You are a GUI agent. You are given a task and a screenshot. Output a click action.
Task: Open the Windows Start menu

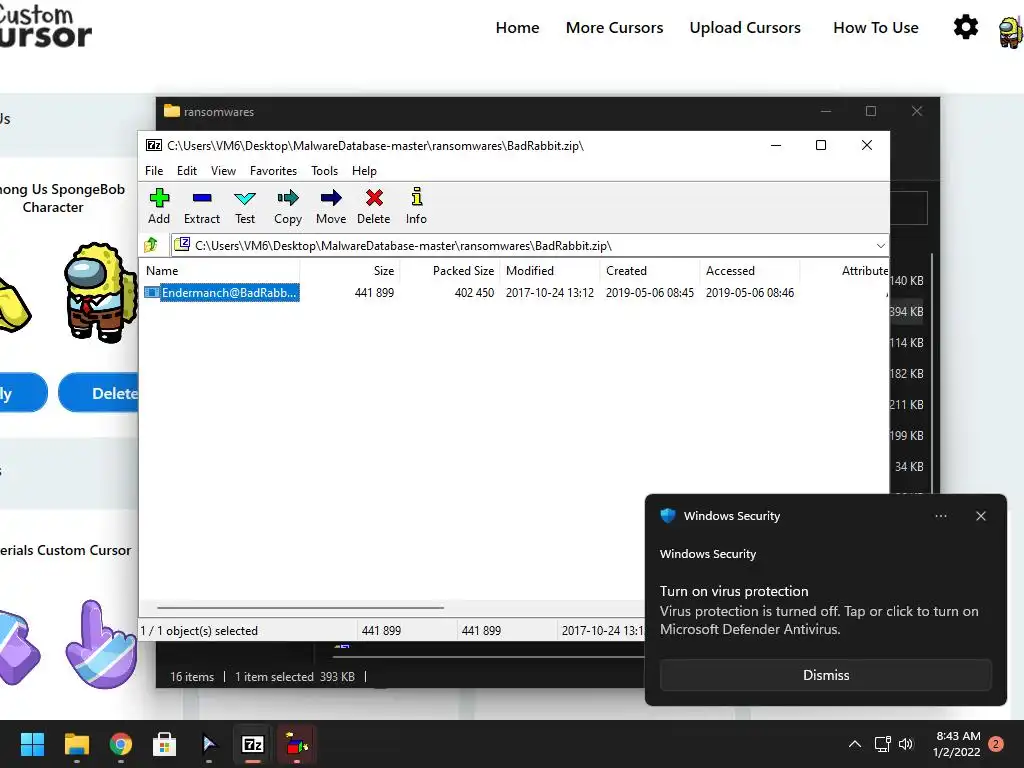[32, 744]
